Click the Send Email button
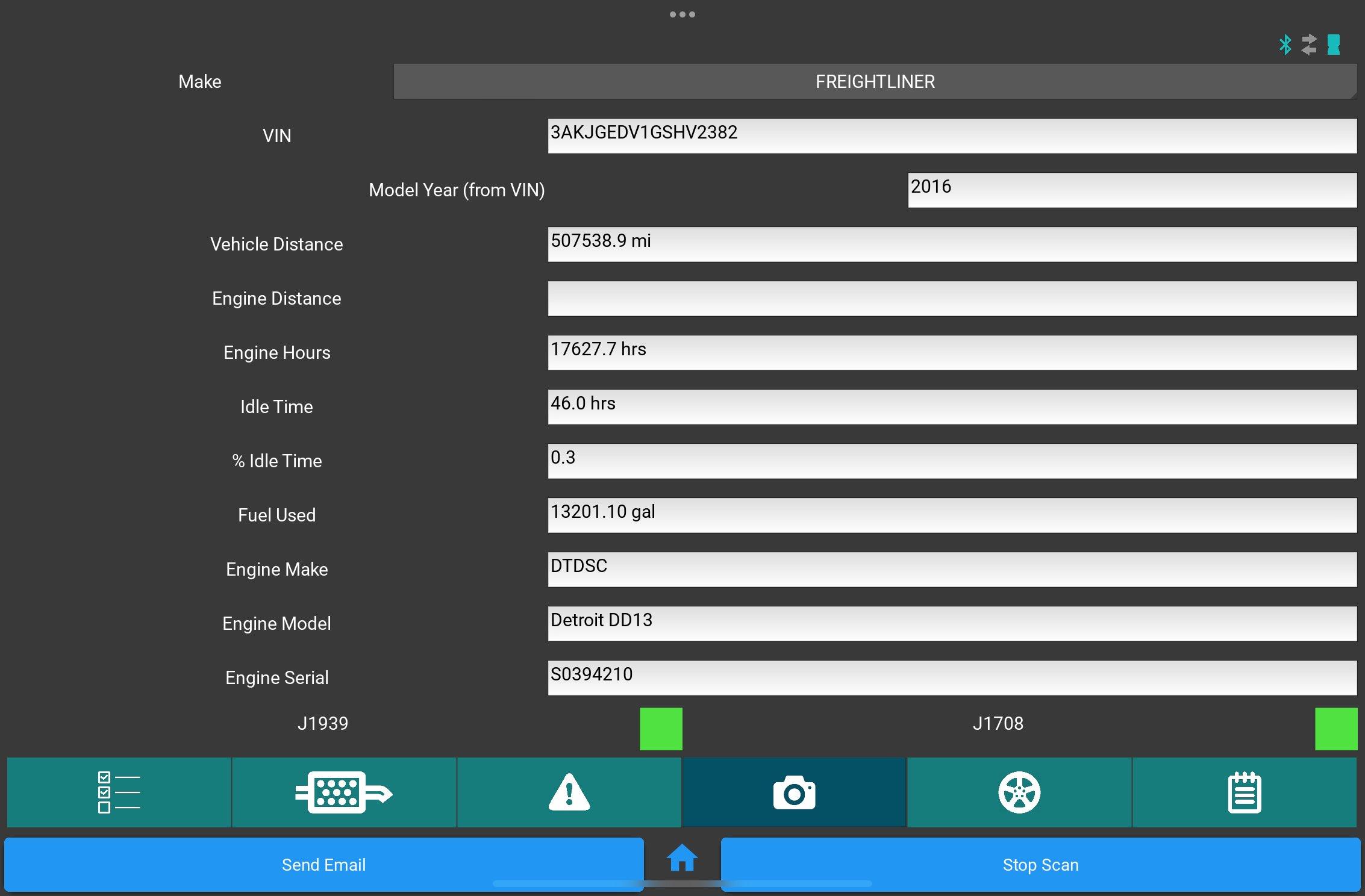 322,864
